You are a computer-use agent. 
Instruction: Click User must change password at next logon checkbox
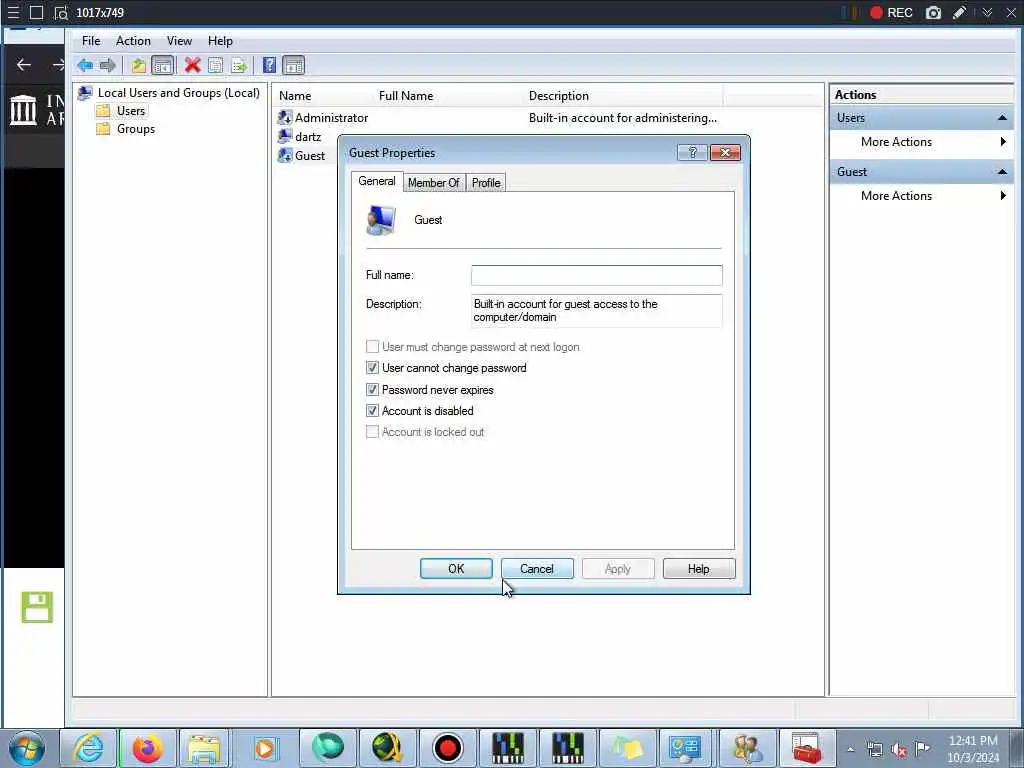click(372, 347)
